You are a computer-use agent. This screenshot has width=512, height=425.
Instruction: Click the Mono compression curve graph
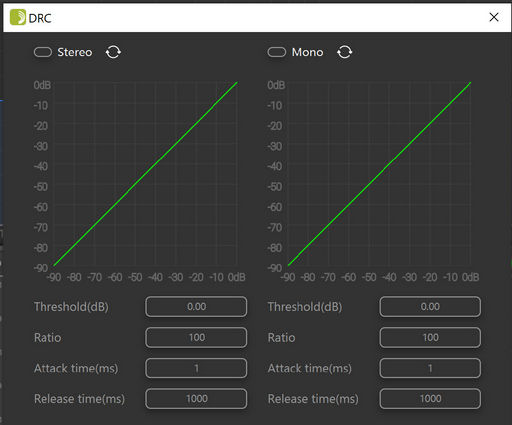point(379,174)
